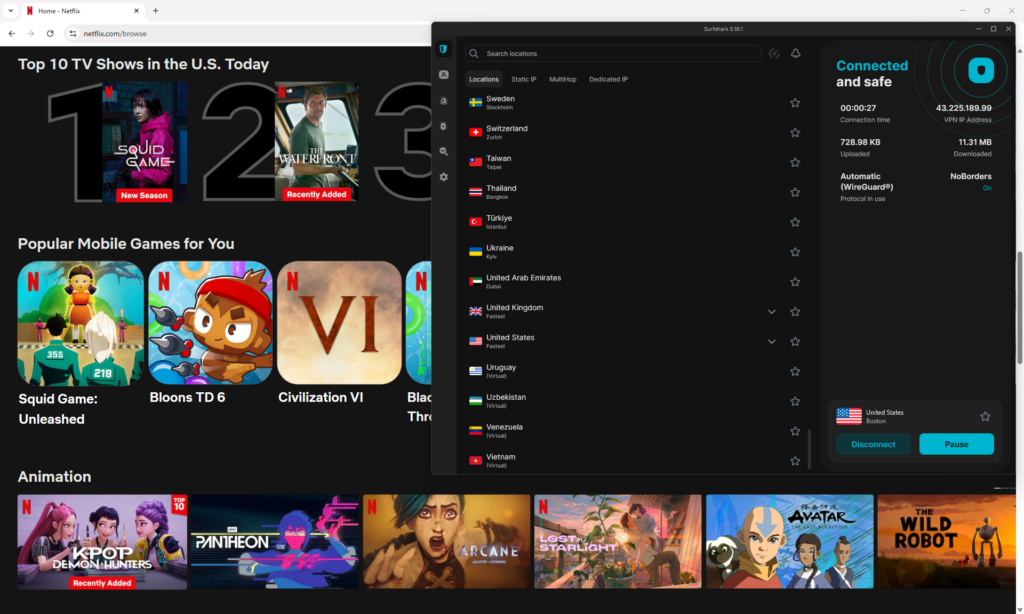The width and height of the screenshot is (1024, 614).
Task: Favorite Thailand with its star icon
Action: pos(795,192)
